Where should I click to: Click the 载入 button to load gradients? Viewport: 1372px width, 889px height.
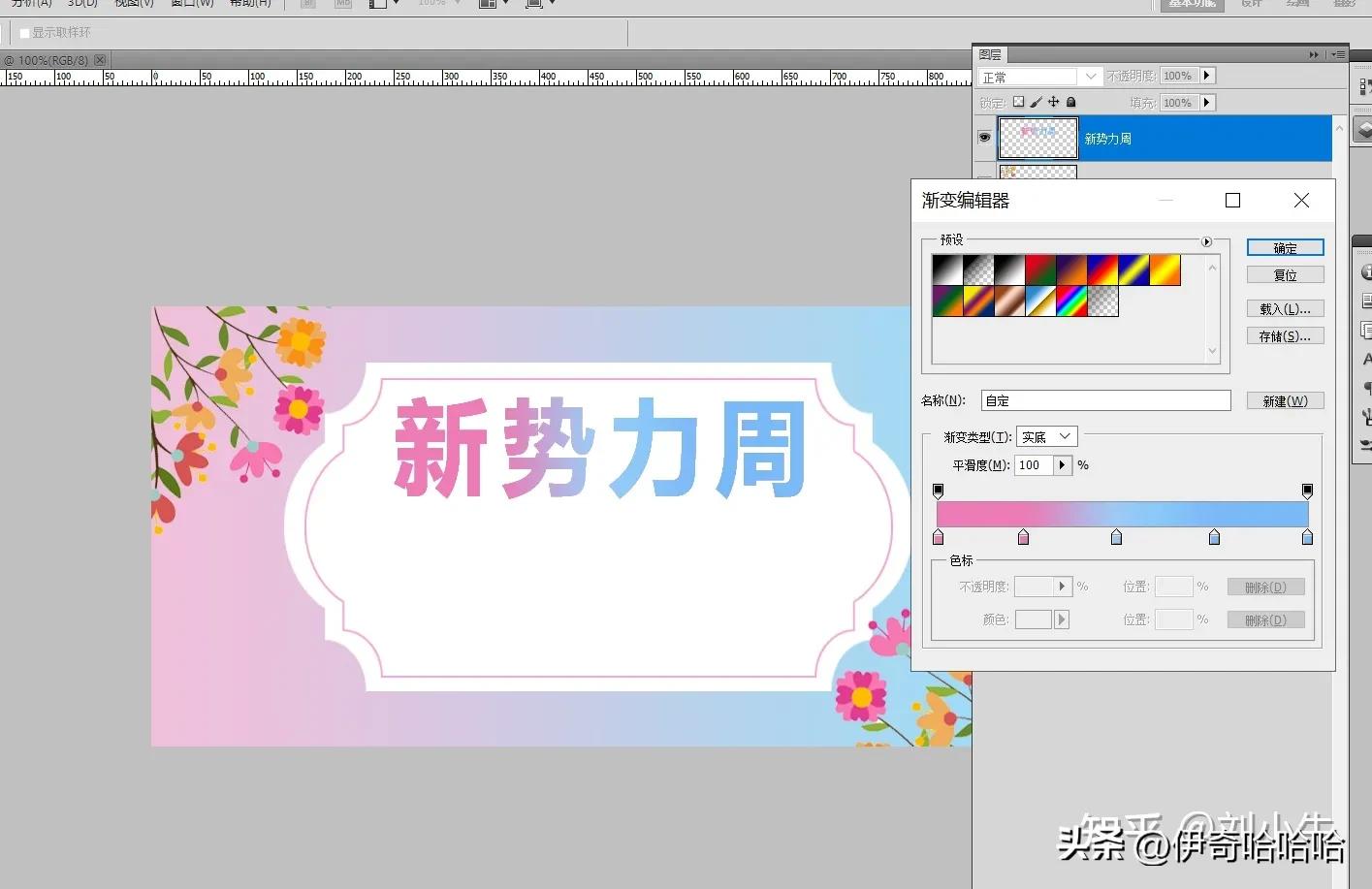point(1285,307)
